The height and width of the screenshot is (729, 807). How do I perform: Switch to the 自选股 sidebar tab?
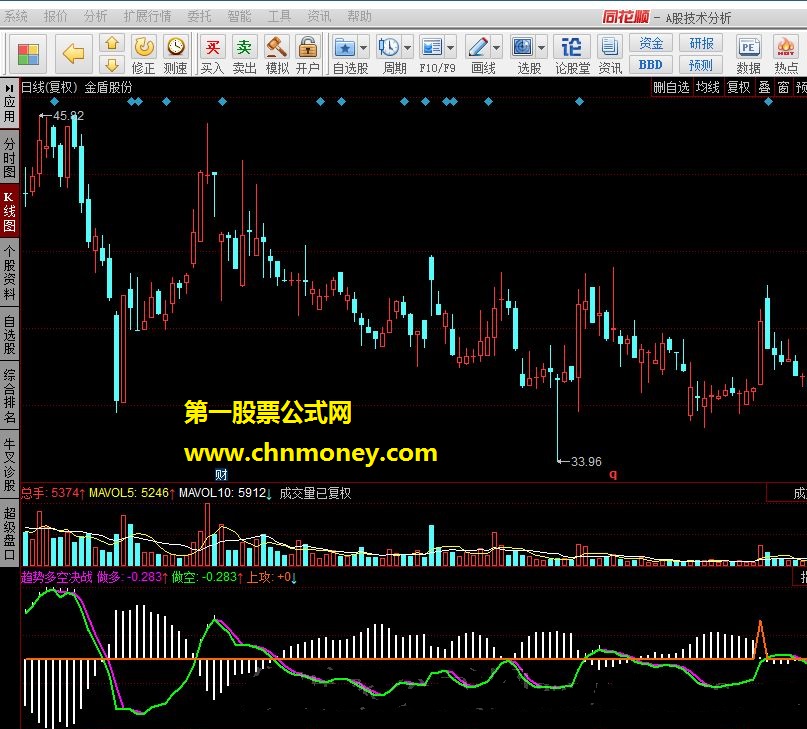(9, 335)
